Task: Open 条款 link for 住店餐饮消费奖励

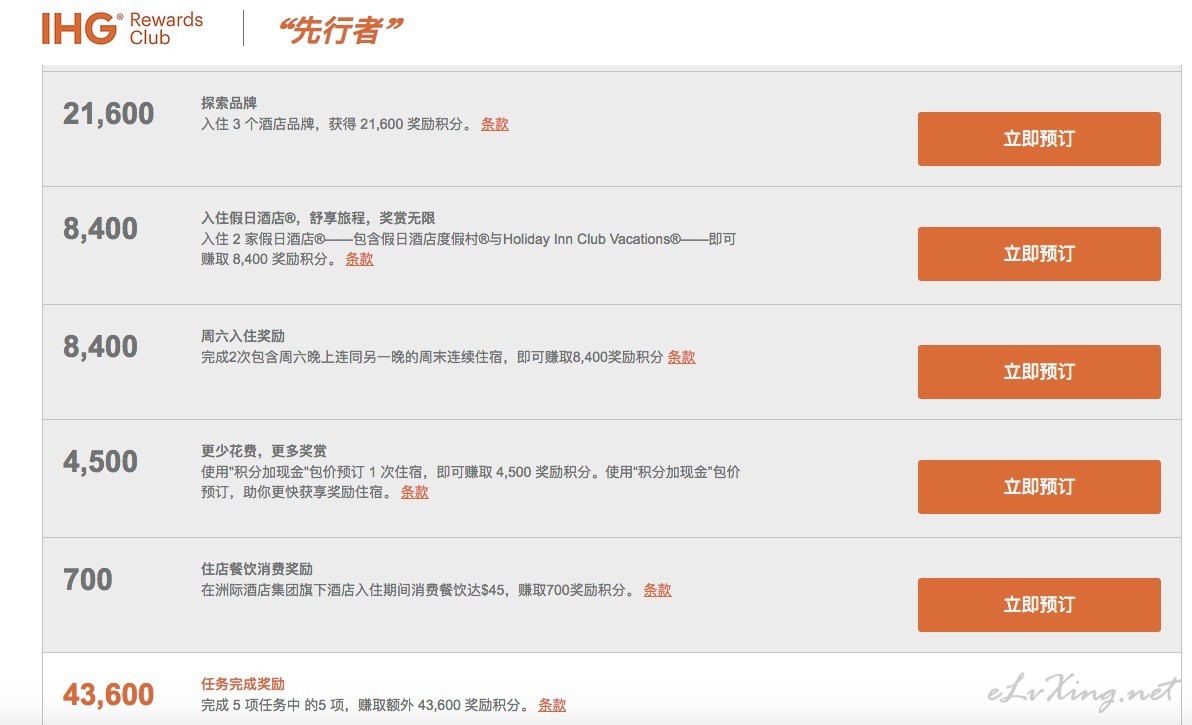Action: click(x=658, y=590)
